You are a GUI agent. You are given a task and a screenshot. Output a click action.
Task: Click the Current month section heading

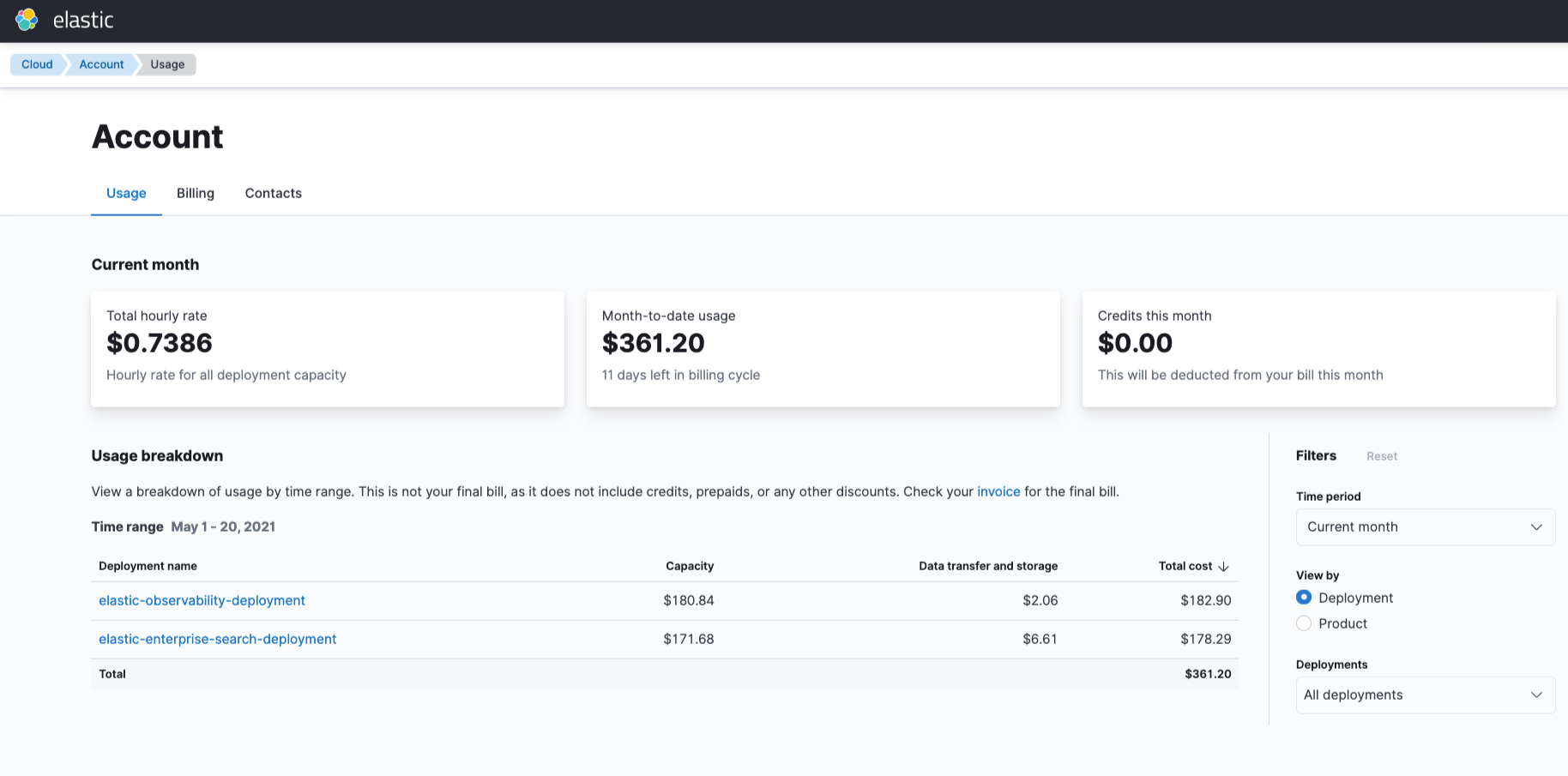point(145,265)
